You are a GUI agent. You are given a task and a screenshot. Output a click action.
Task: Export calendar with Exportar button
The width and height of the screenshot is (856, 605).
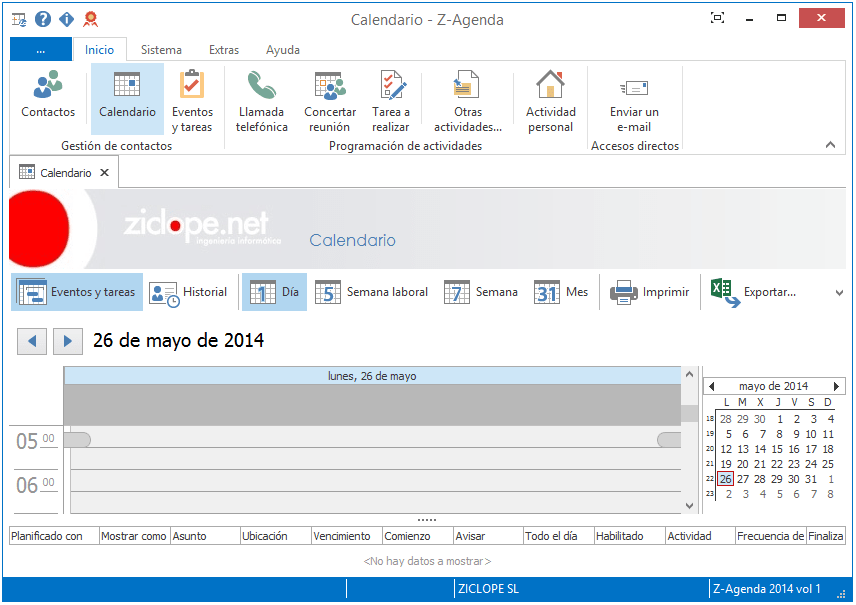coord(754,292)
